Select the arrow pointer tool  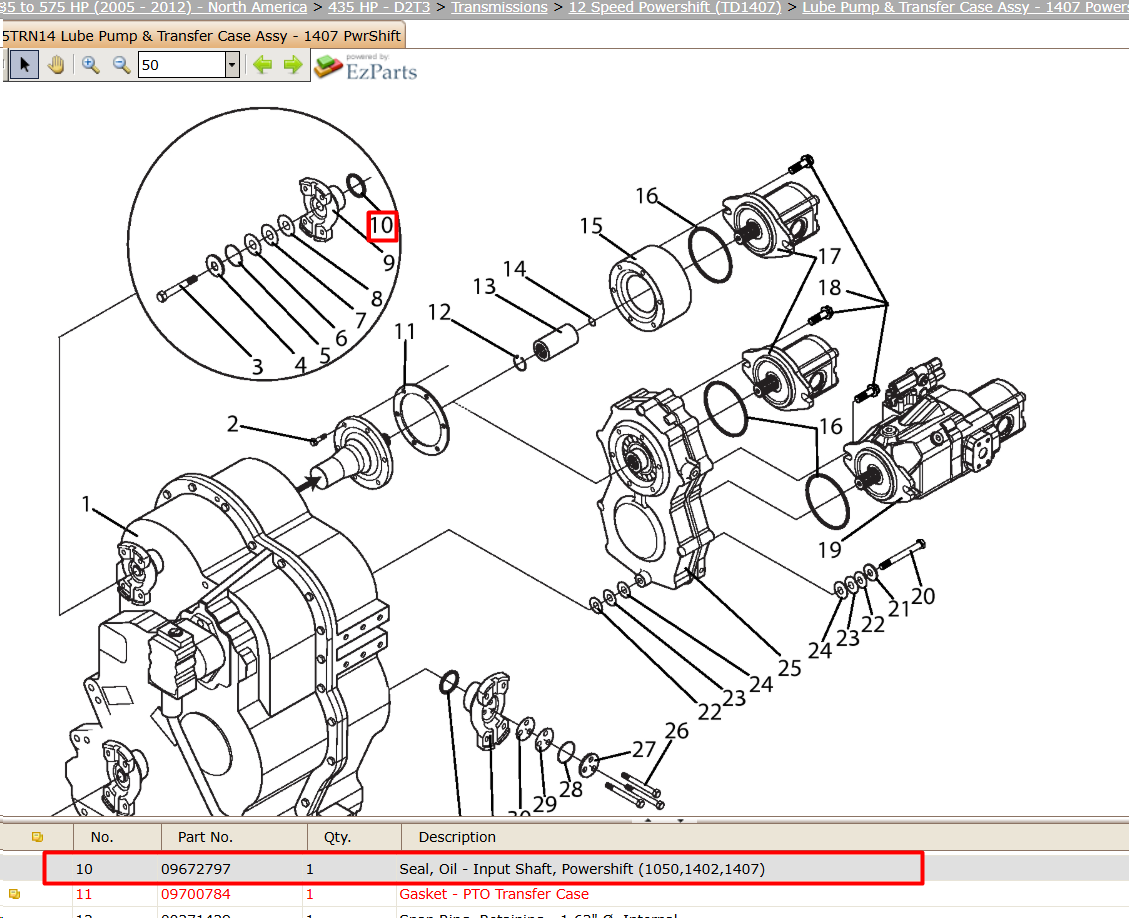pyautogui.click(x=24, y=65)
